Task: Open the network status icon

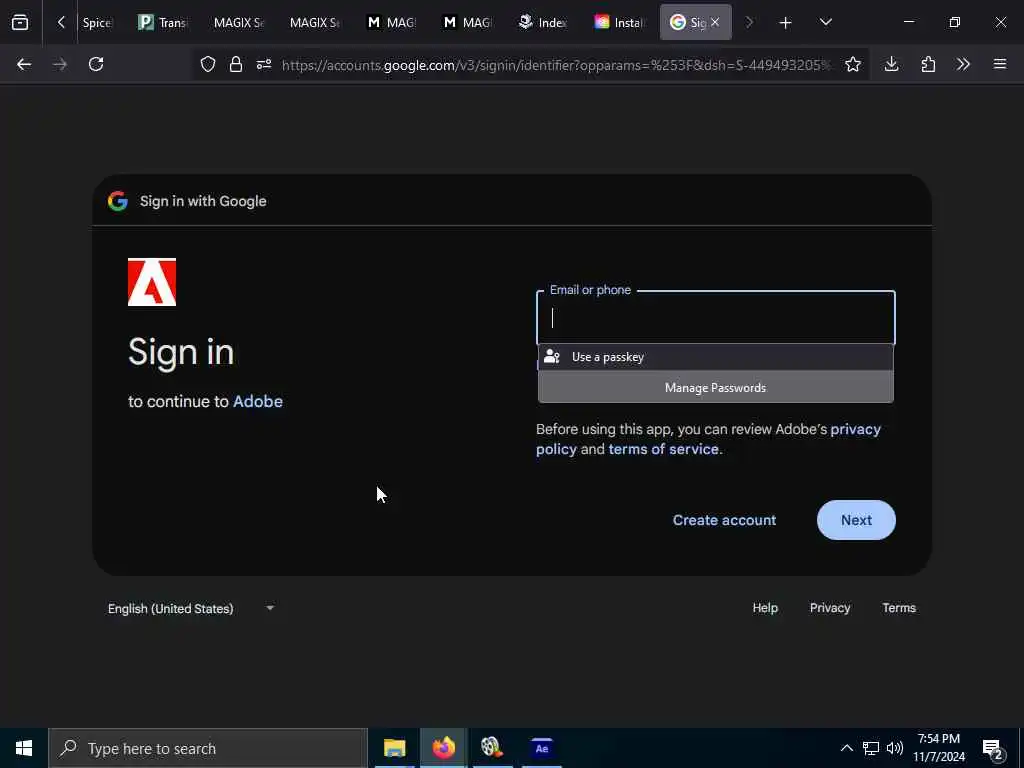Action: pos(871,748)
